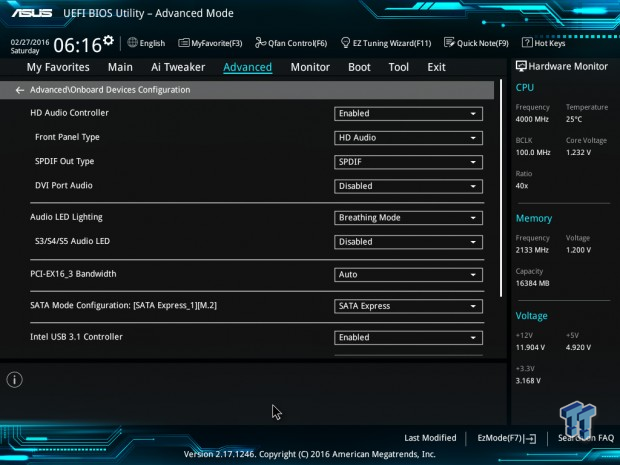This screenshot has height=465, width=620.
Task: Open the SPDIF Out Type dropdown
Action: (408, 162)
